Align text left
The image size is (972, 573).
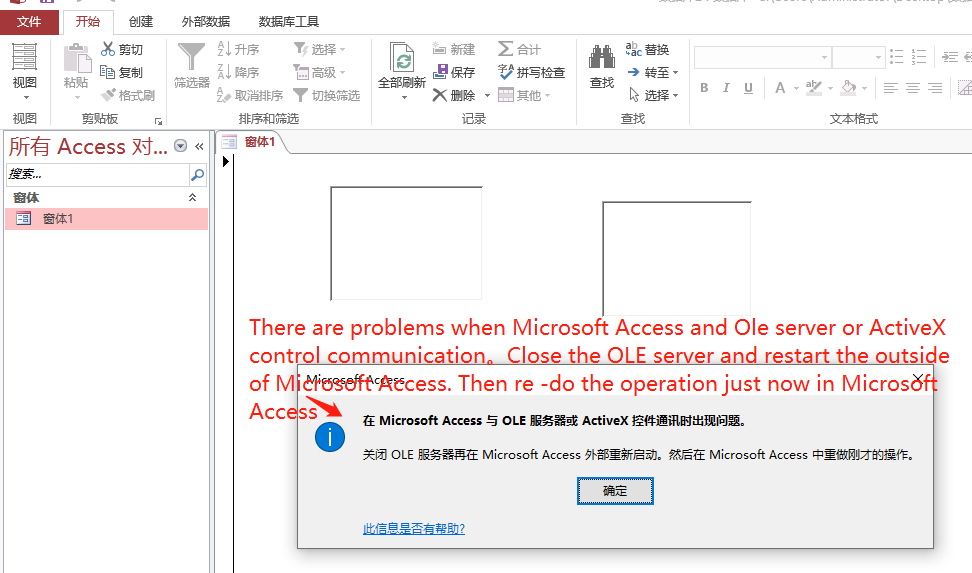pos(891,88)
